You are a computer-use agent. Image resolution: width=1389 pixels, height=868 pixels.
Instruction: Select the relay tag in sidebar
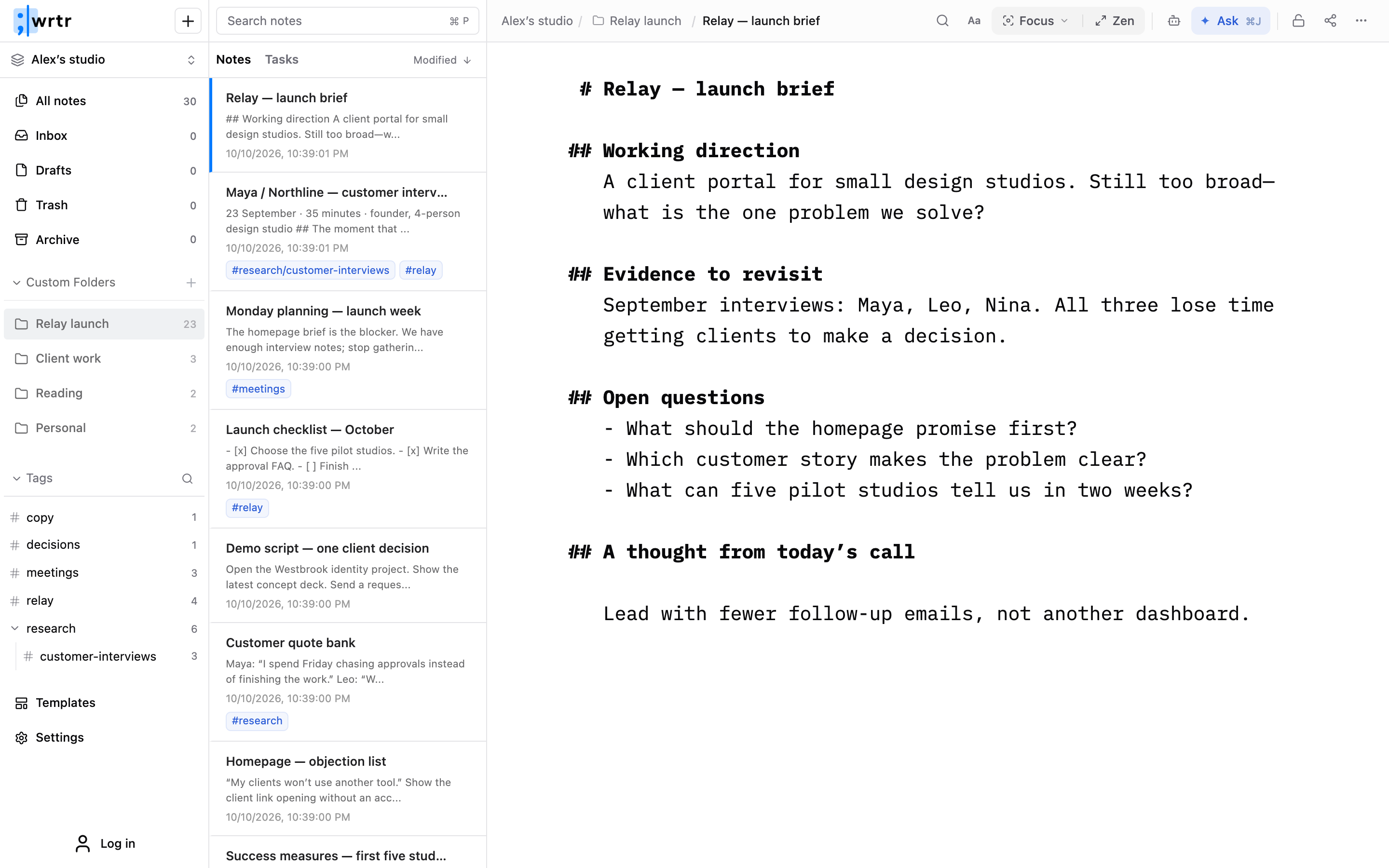tap(105, 600)
